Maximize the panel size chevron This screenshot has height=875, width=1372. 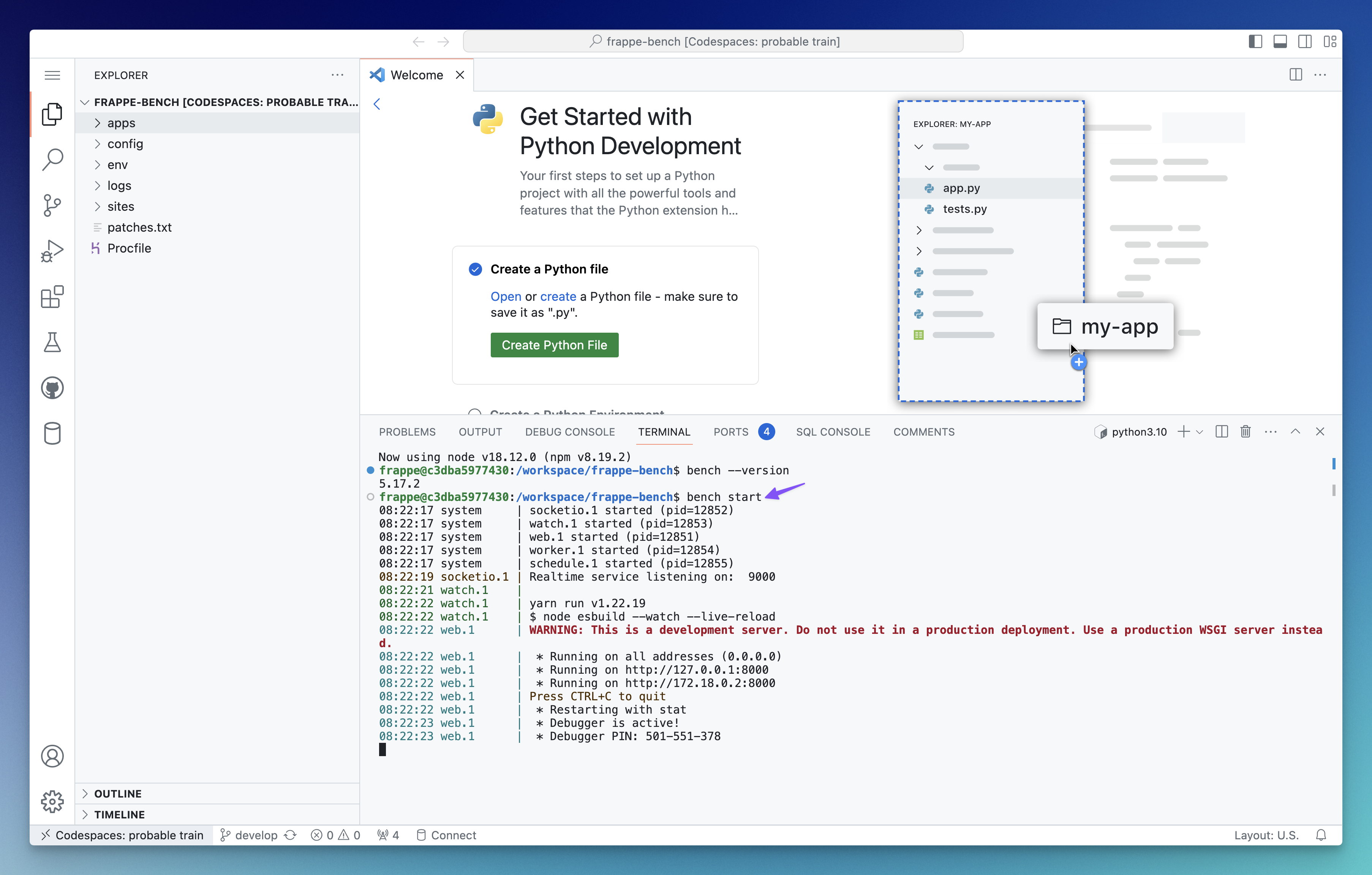(1295, 431)
